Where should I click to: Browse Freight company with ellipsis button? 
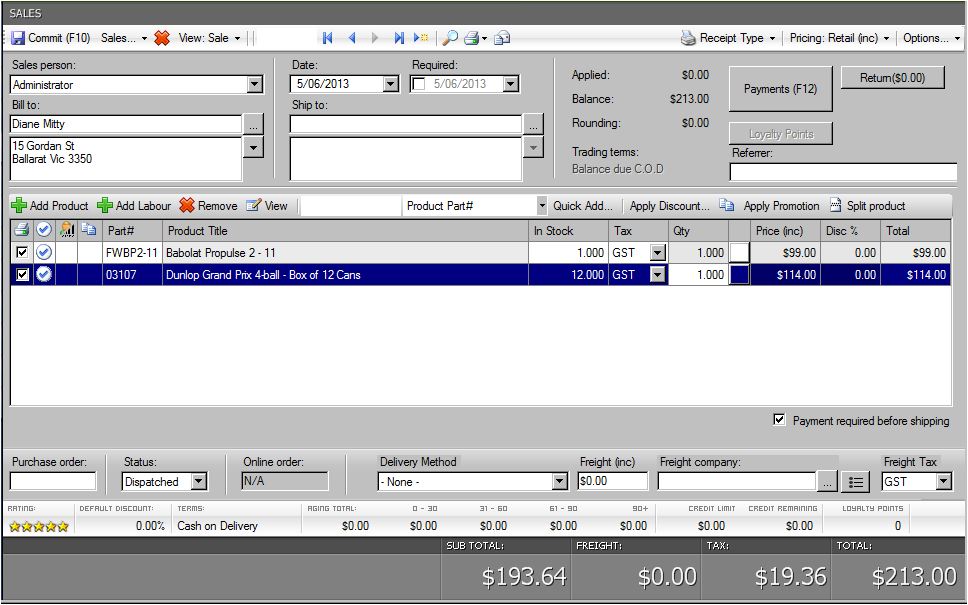827,482
